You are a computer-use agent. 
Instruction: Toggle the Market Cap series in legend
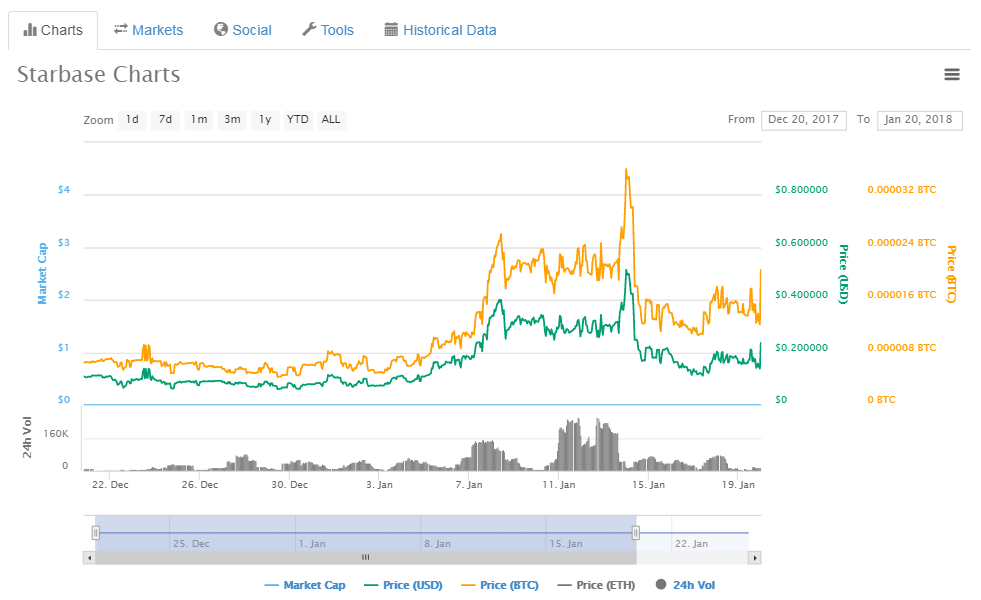[x=305, y=585]
